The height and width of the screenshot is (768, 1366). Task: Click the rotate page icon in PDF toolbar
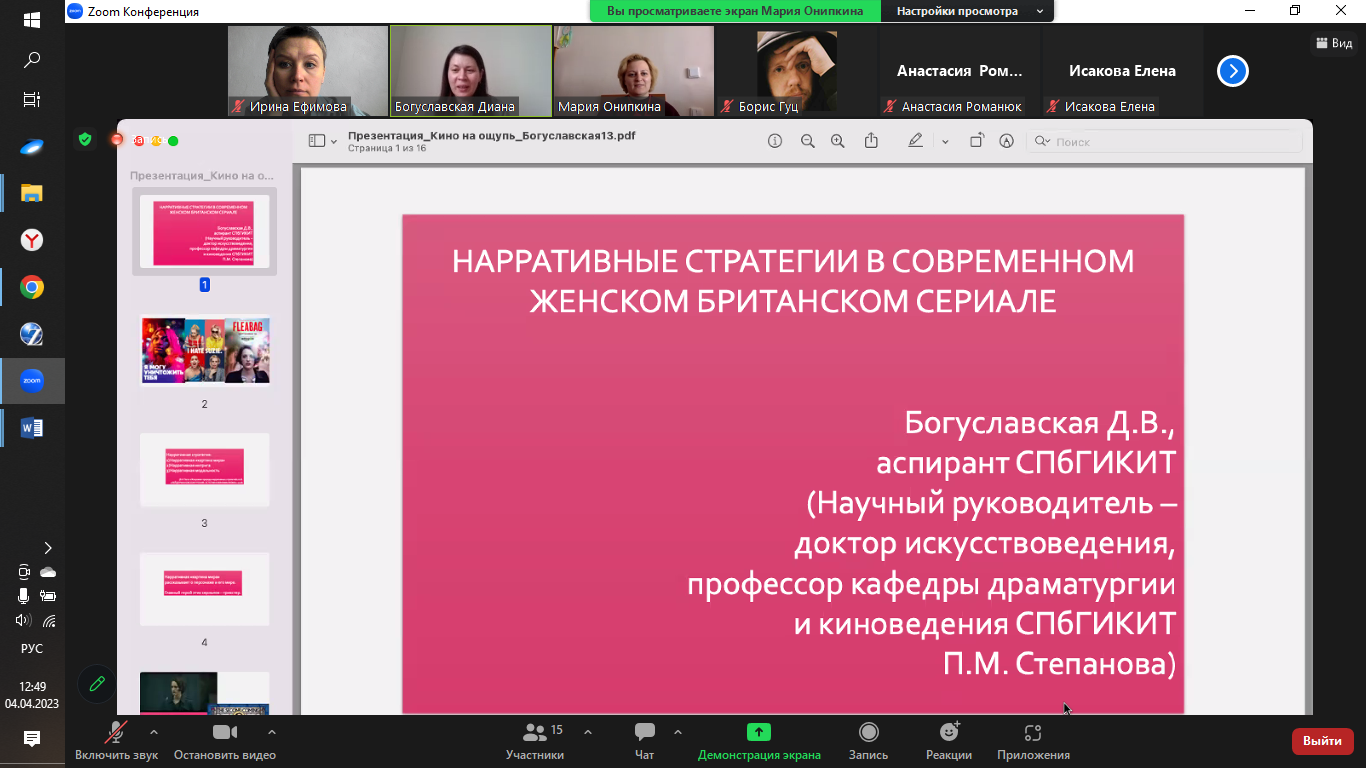[x=976, y=142]
